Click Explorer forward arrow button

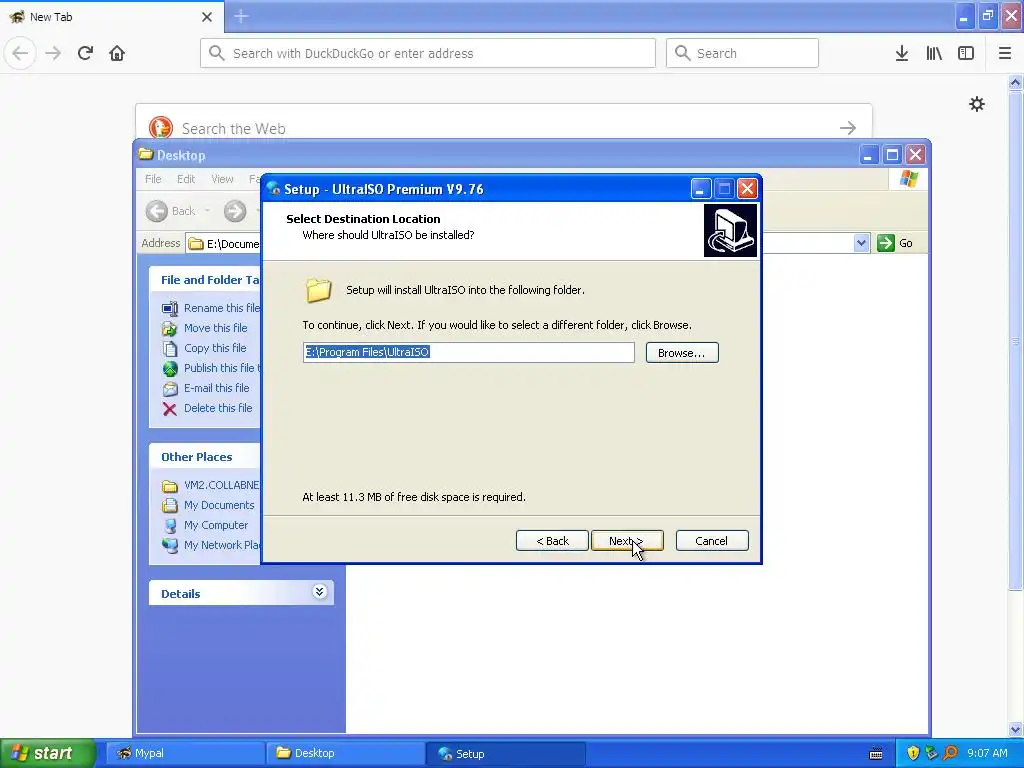(x=235, y=211)
